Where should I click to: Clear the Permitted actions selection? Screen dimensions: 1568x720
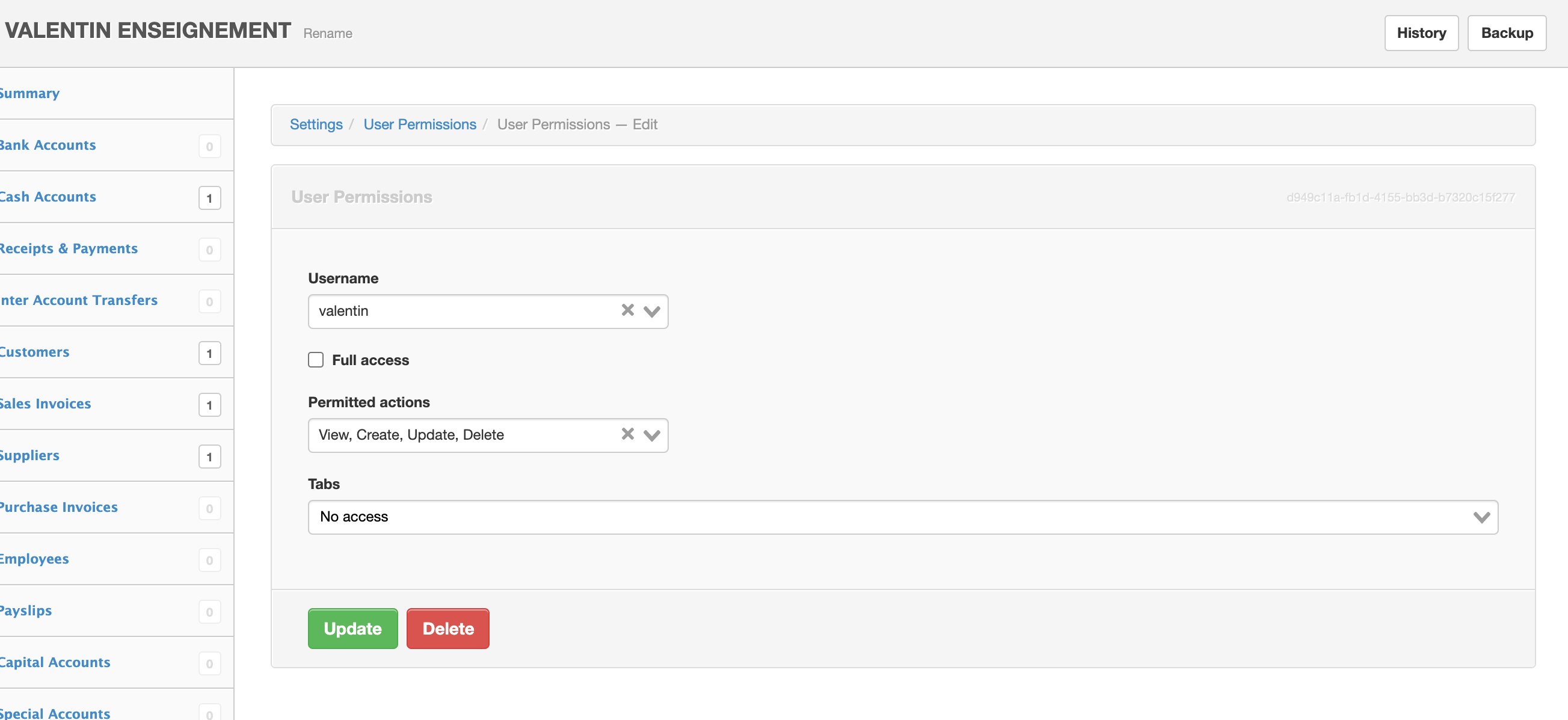point(627,434)
